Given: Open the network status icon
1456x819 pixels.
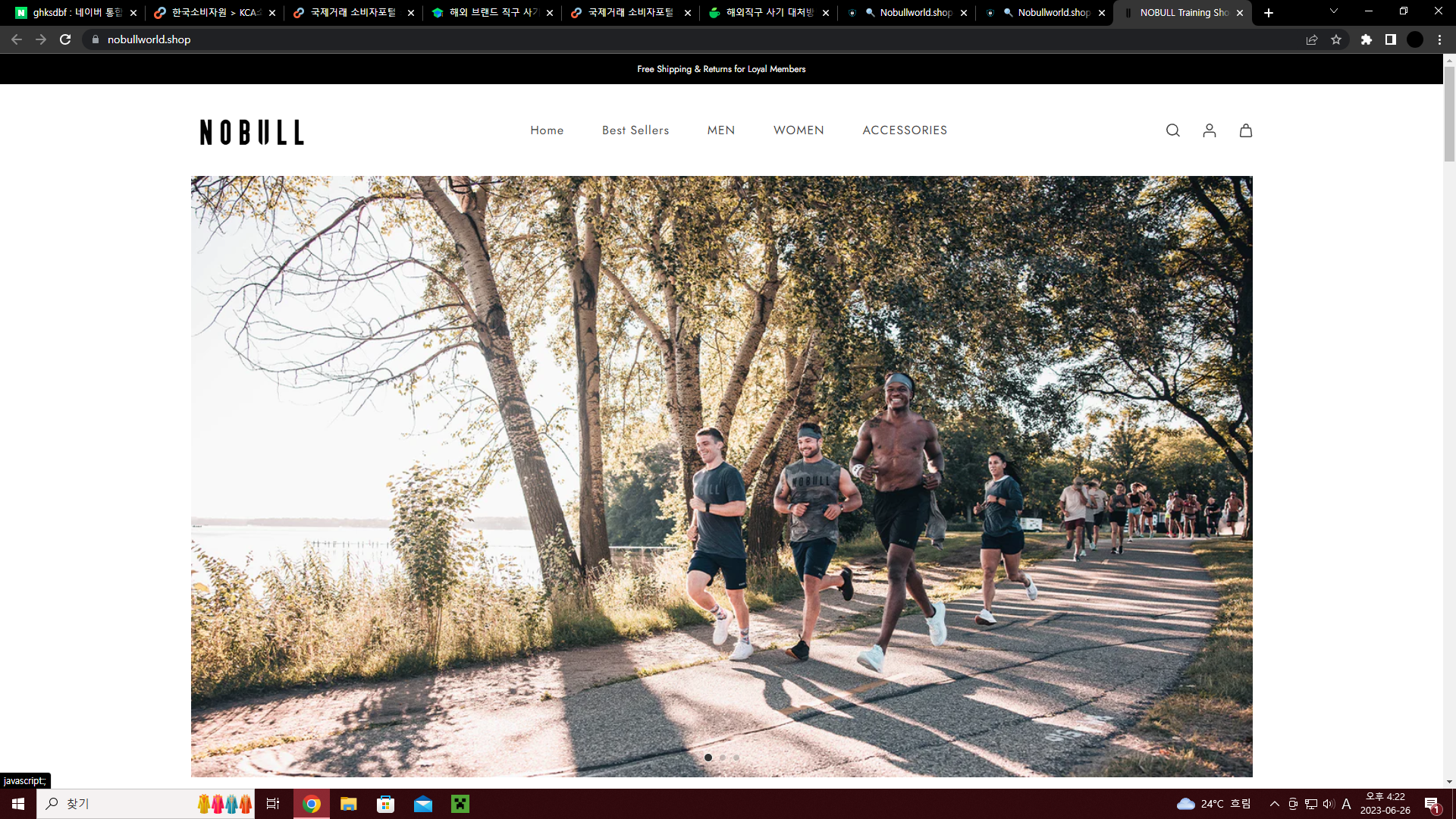Looking at the screenshot, I should [x=1311, y=804].
